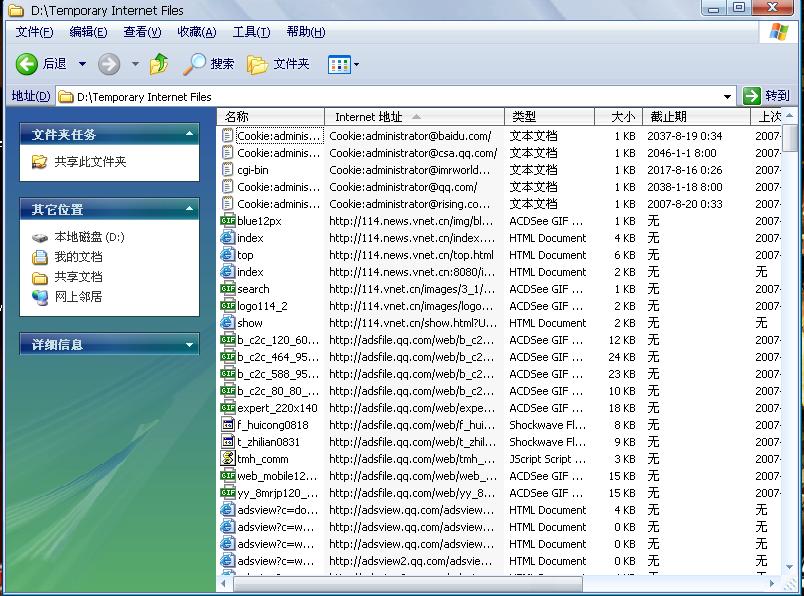The image size is (804, 596).
Task: Click the http://114.news.vnet.cn/top.html address cell
Action: (411, 255)
